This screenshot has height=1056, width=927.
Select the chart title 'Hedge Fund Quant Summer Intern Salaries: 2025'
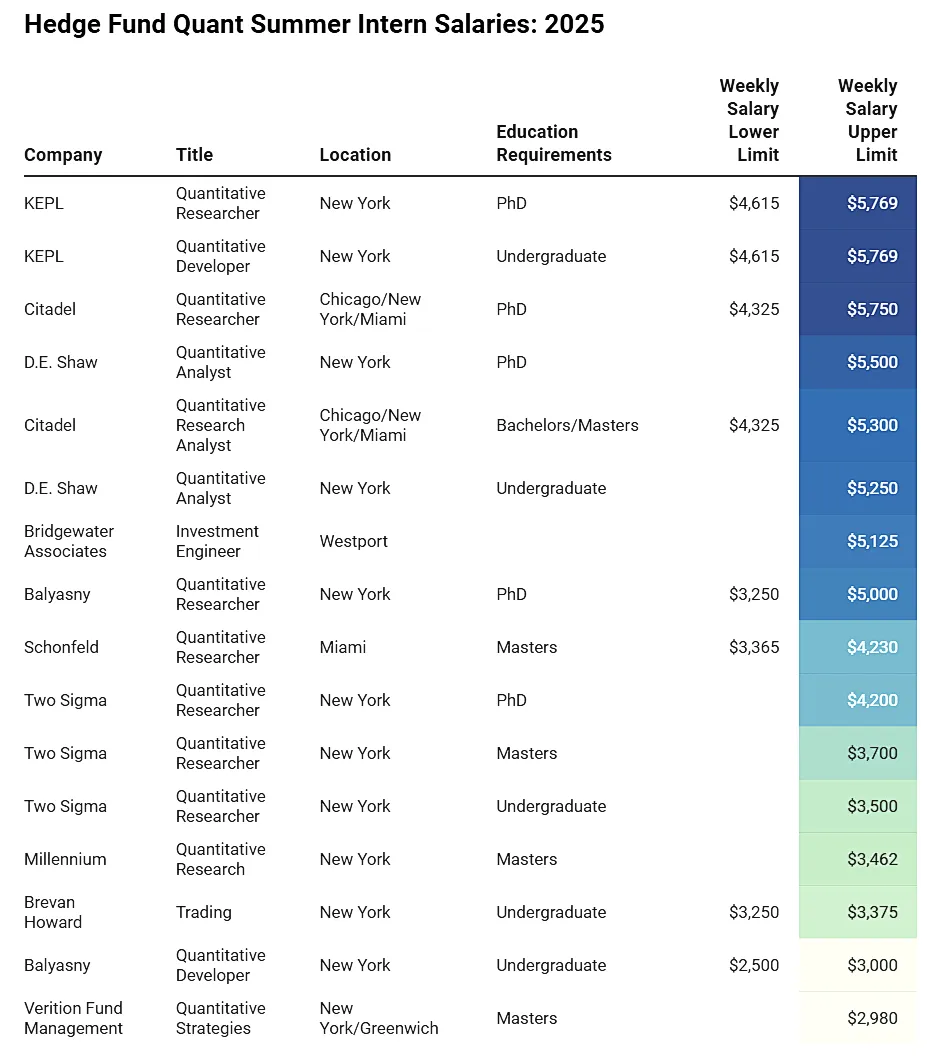[x=314, y=24]
